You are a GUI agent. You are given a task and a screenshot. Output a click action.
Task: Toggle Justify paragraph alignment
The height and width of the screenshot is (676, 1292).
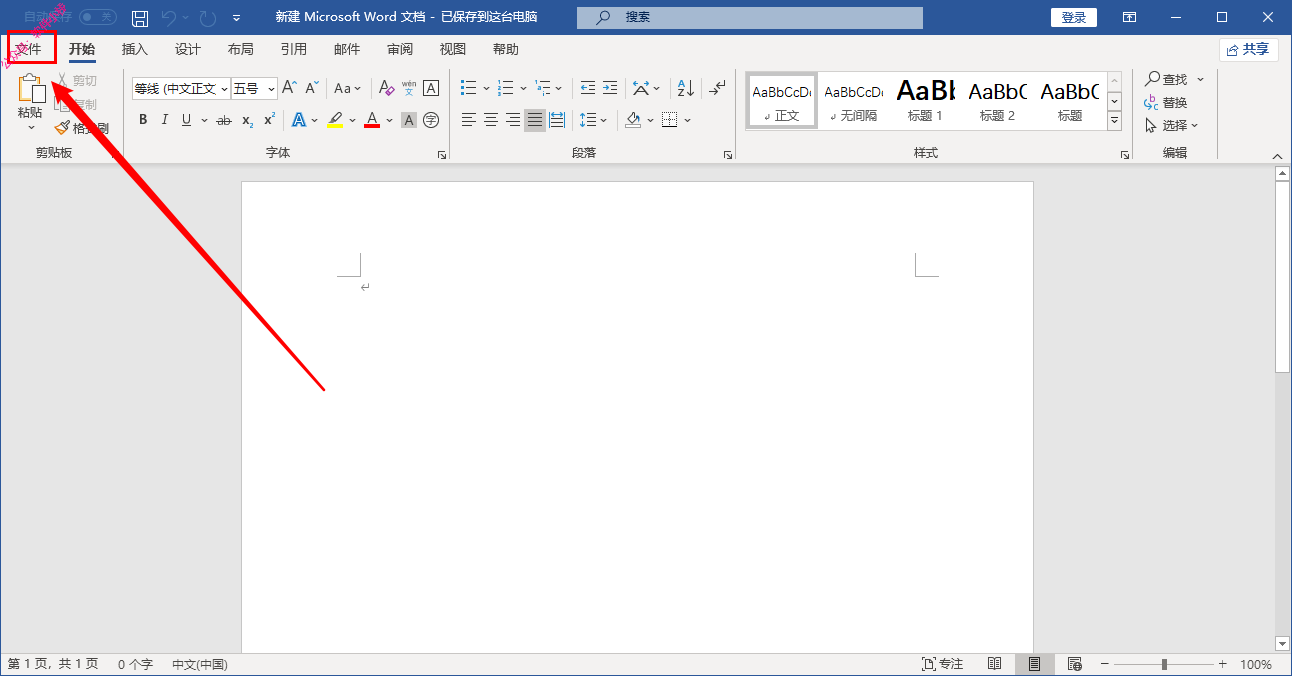click(x=535, y=120)
